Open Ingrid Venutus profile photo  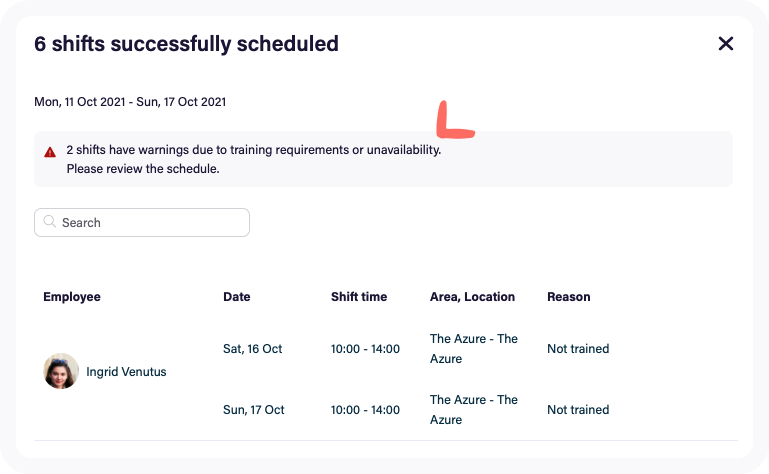(x=61, y=371)
